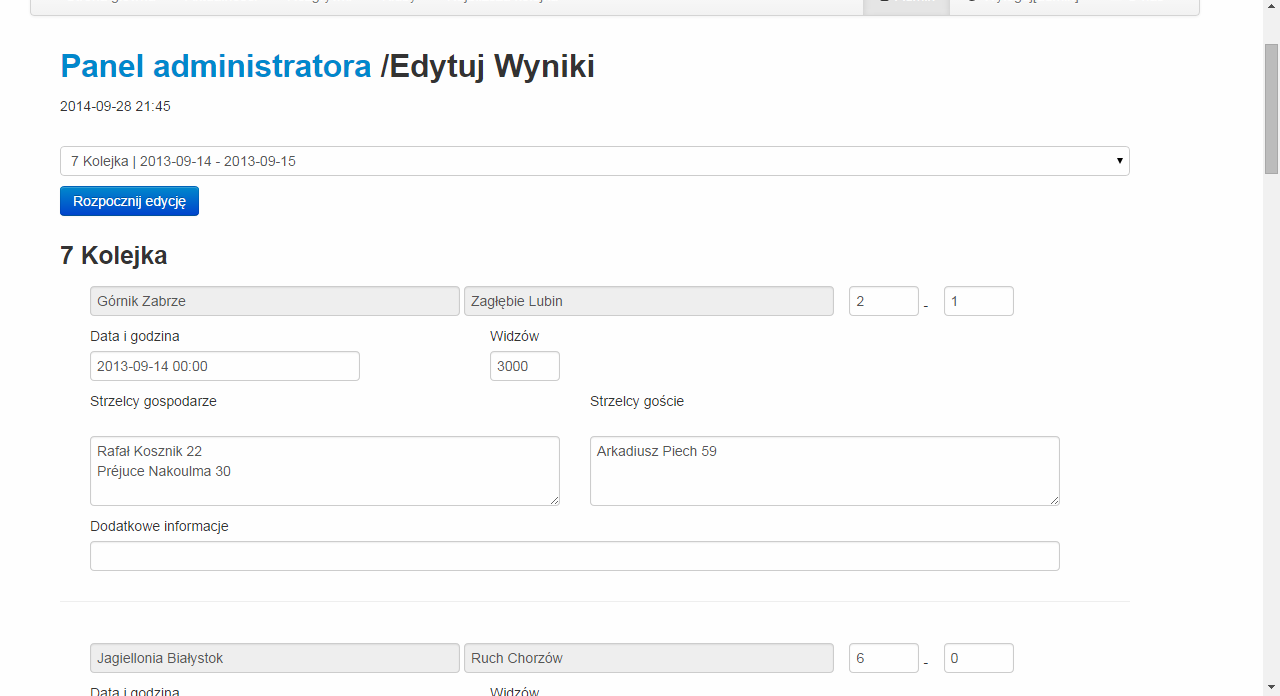The height and width of the screenshot is (696, 1280).
Task: Click into the Strzelcy gospodarze text area
Action: (x=324, y=471)
